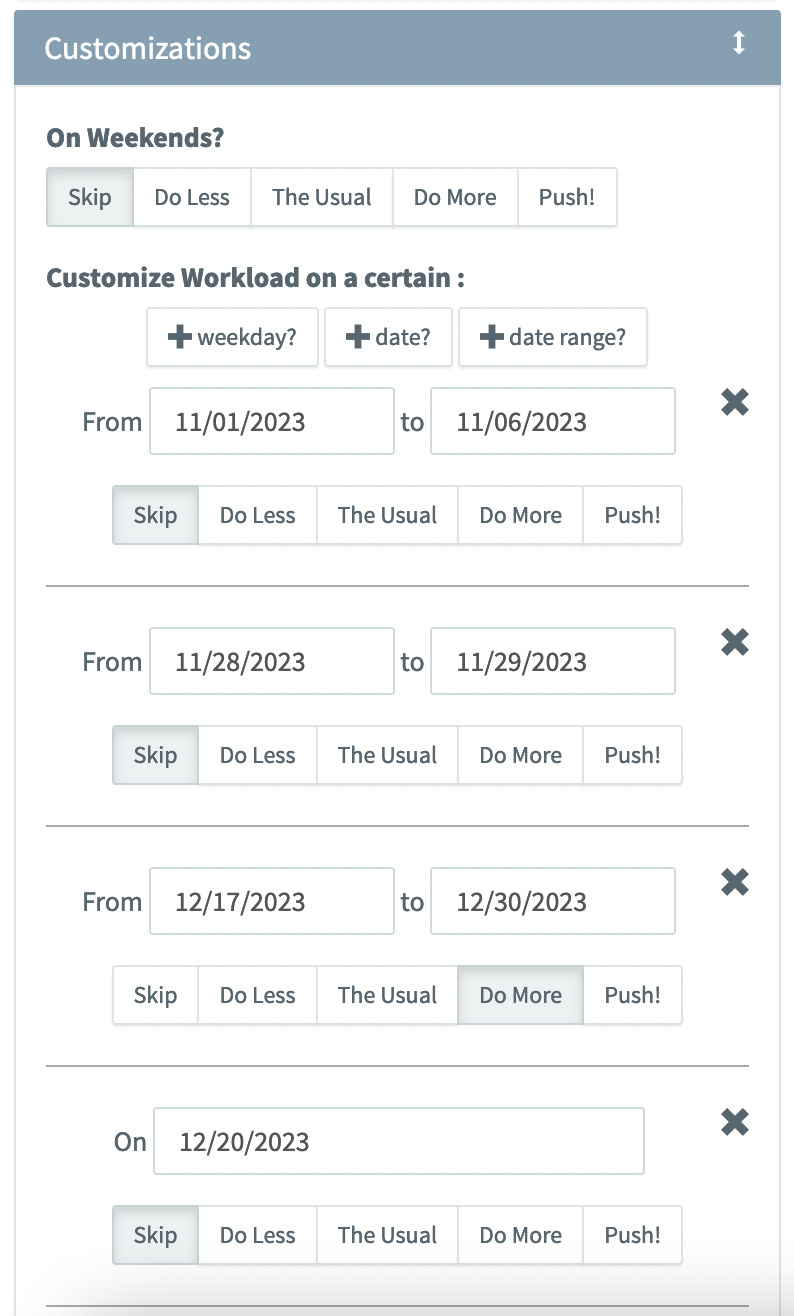
Task: Delete the 11/01/2023 to 11/06/2023 range
Action: (733, 403)
